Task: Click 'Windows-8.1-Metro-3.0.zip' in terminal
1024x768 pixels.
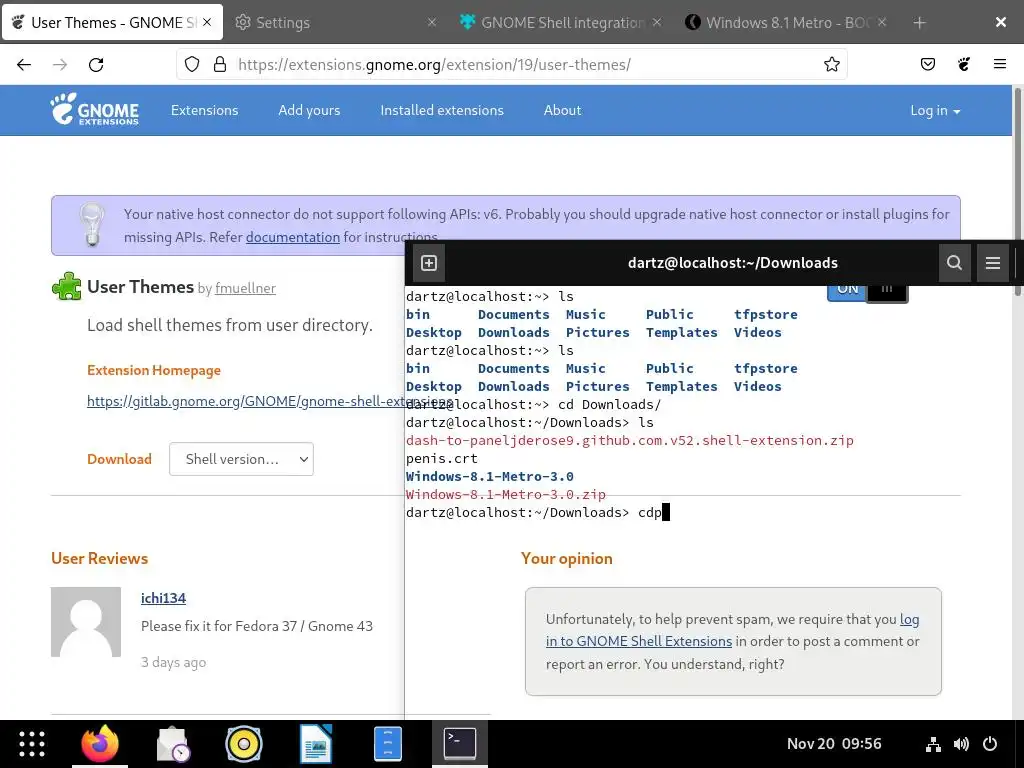Action: [505, 494]
